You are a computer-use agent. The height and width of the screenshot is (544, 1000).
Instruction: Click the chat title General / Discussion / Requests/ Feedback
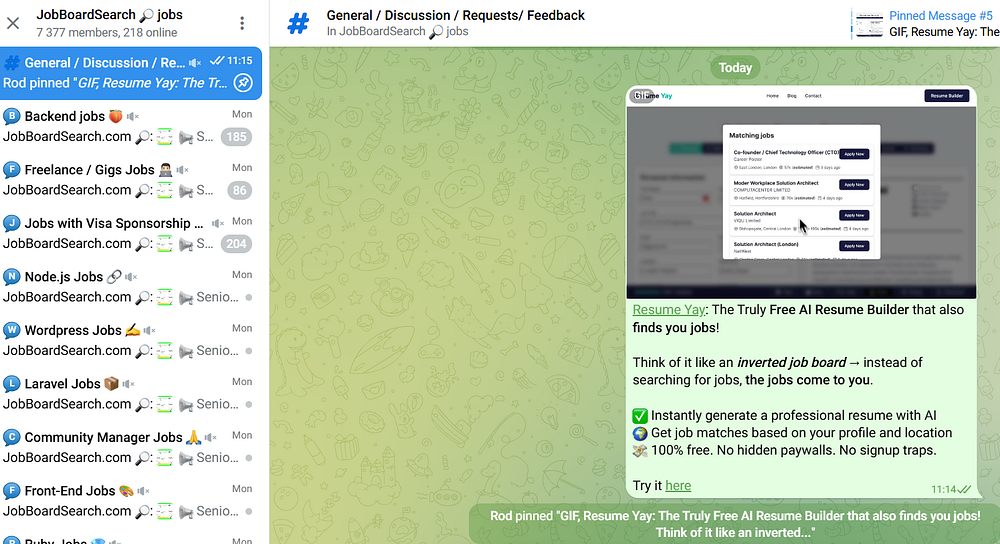455,15
